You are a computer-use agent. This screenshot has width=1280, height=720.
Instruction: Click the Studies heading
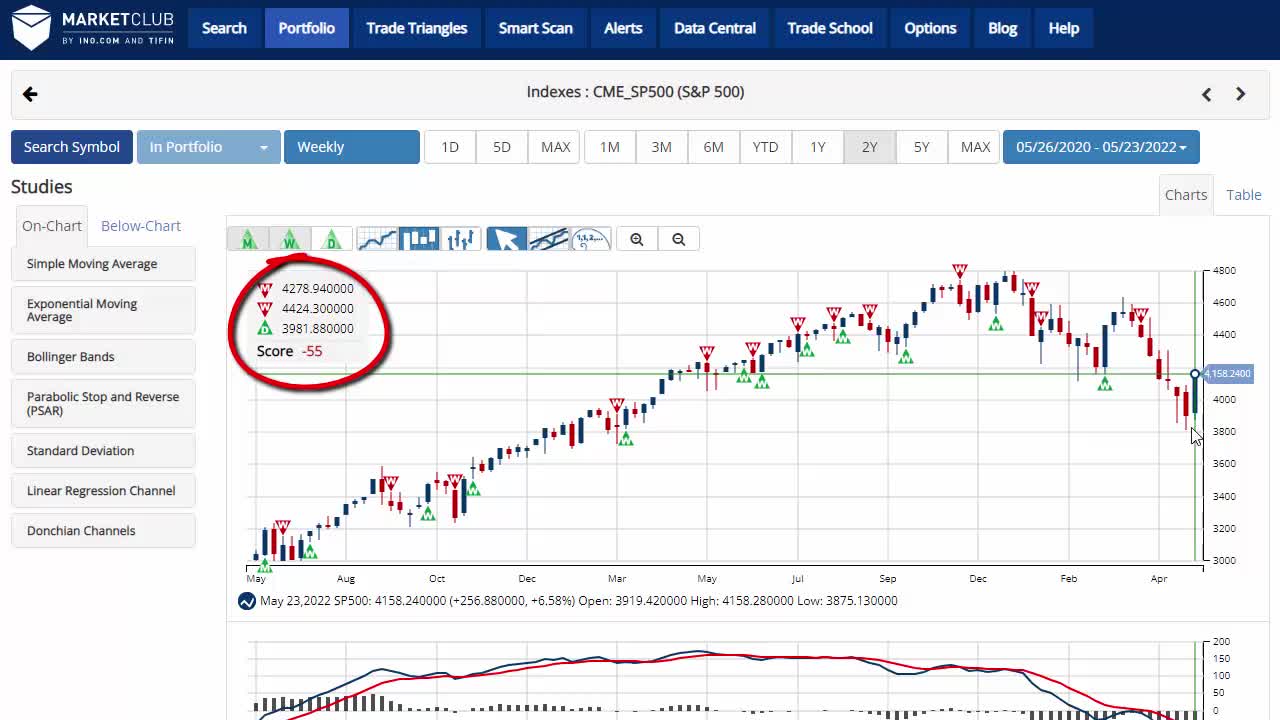pyautogui.click(x=42, y=187)
